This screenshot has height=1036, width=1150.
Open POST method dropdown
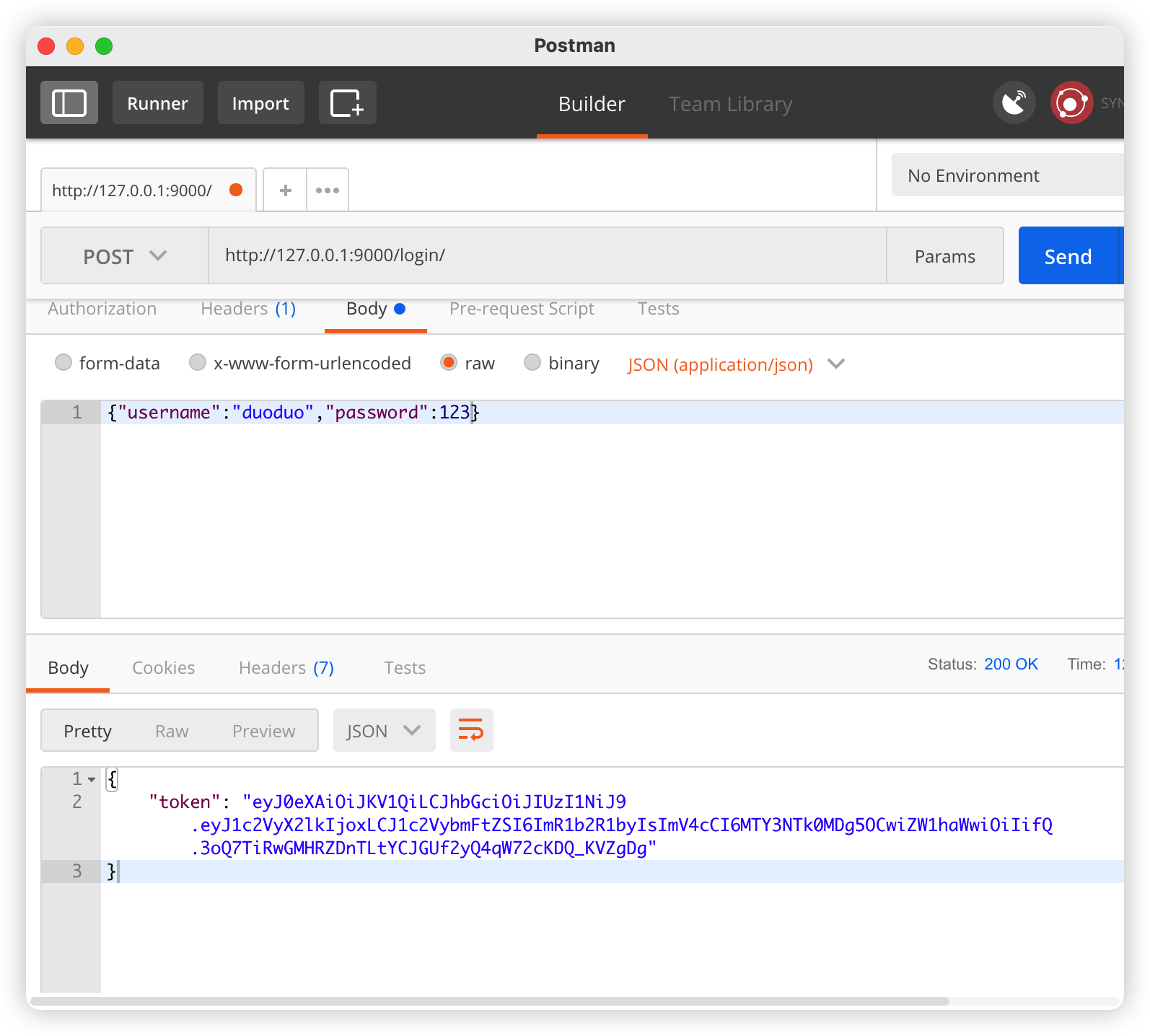[x=125, y=256]
